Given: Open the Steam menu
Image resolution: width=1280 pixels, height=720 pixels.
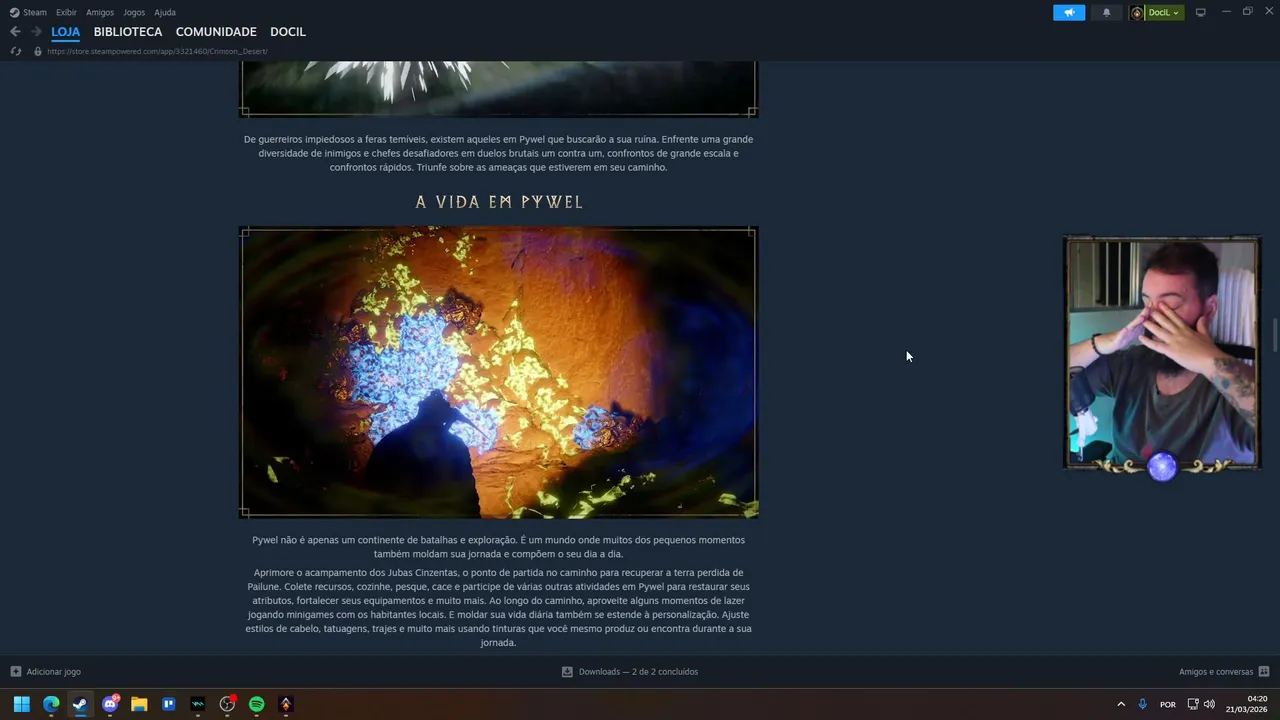Looking at the screenshot, I should point(28,12).
